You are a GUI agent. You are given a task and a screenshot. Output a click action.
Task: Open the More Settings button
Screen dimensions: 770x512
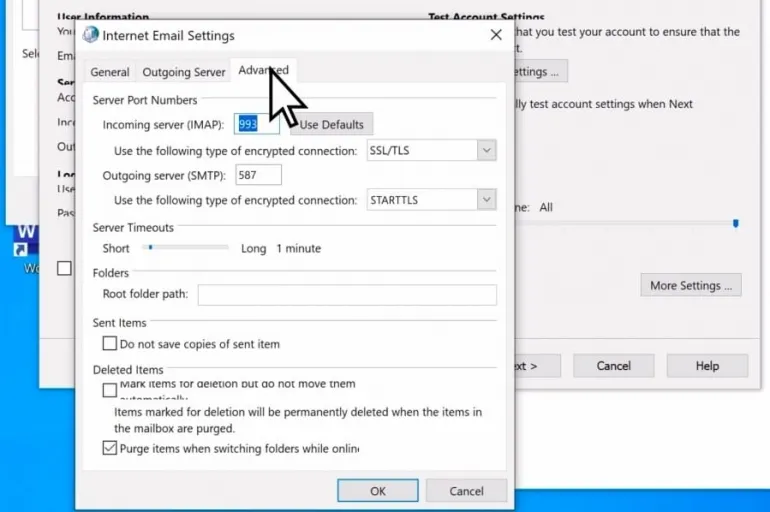click(690, 285)
